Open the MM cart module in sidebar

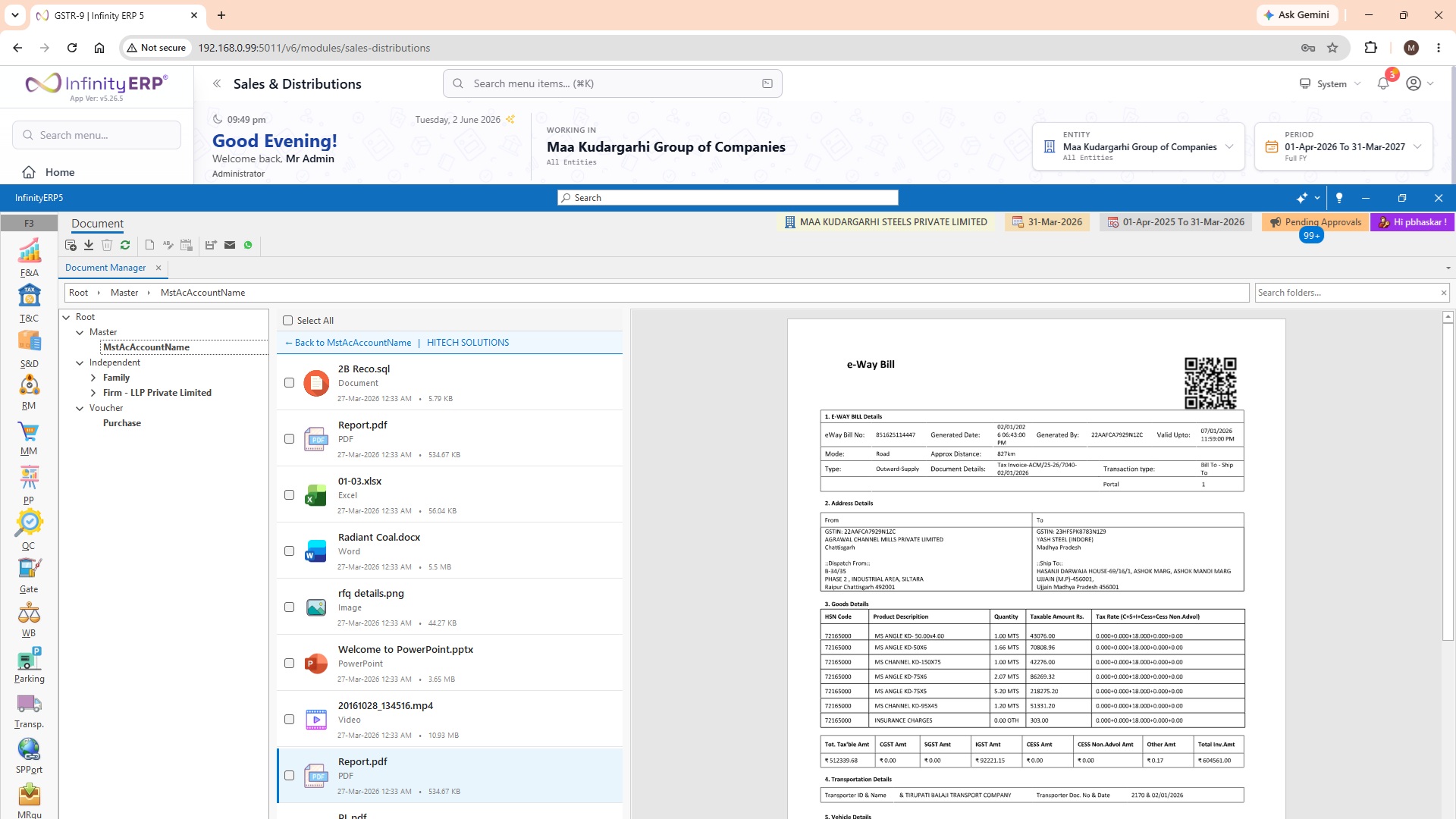tap(29, 438)
